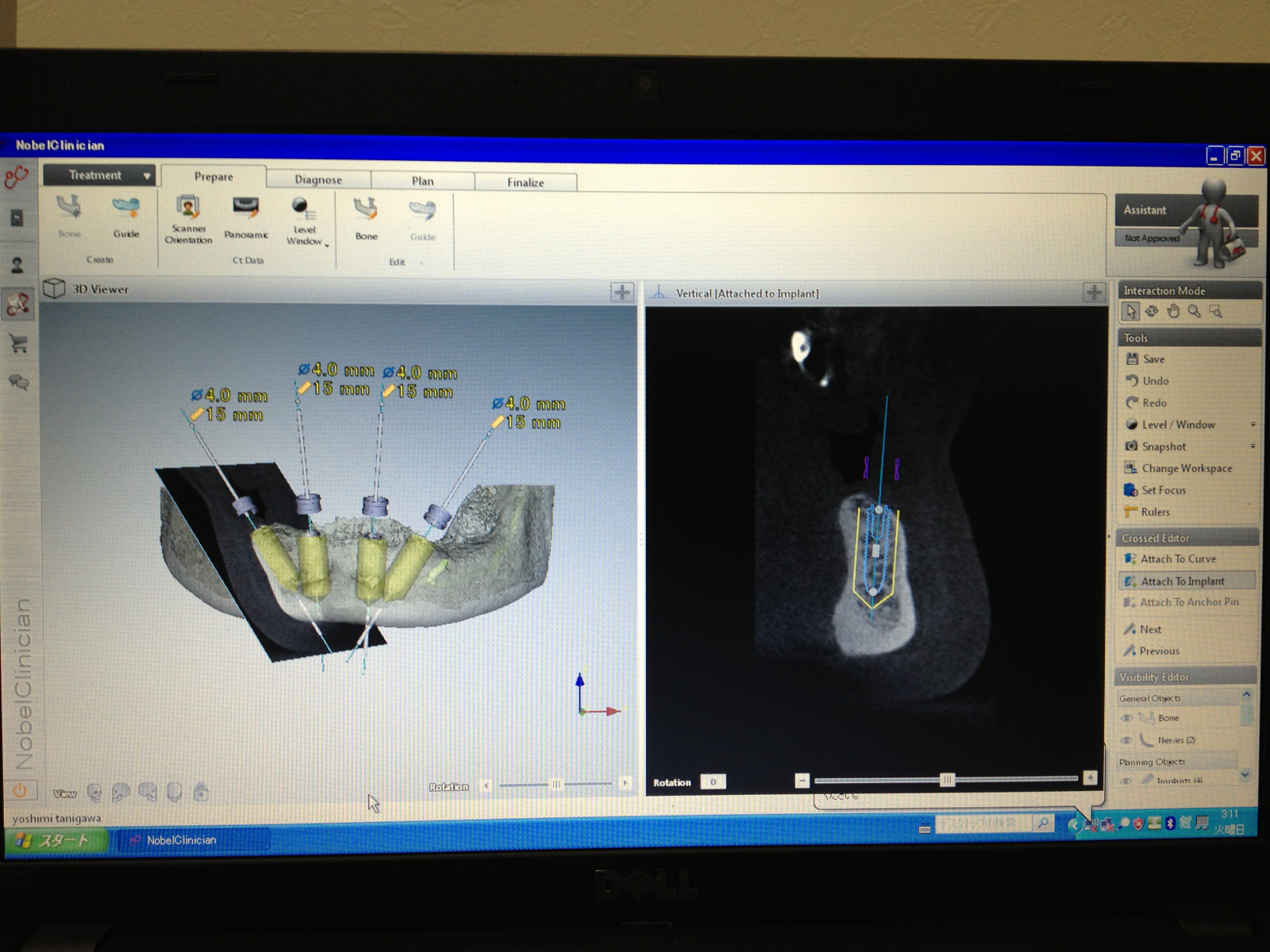The height and width of the screenshot is (952, 1270).
Task: Open Level Window tool in ribbon
Action: 306,221
